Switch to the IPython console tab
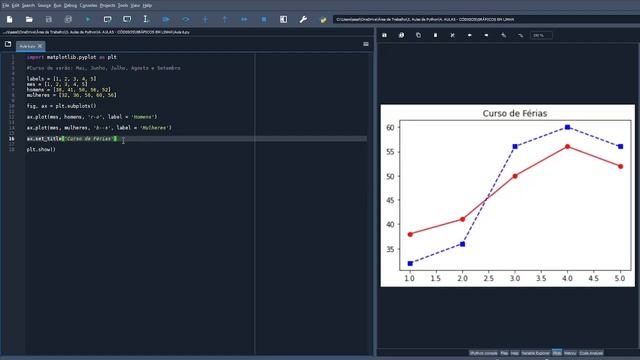 click(x=484, y=353)
